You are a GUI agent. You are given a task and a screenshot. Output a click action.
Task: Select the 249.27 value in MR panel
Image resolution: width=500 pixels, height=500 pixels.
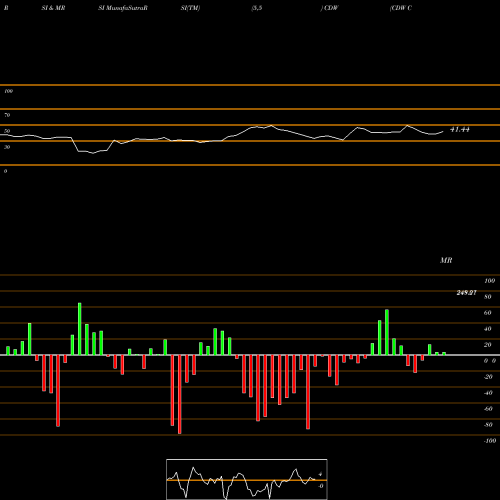pyautogui.click(x=466, y=293)
